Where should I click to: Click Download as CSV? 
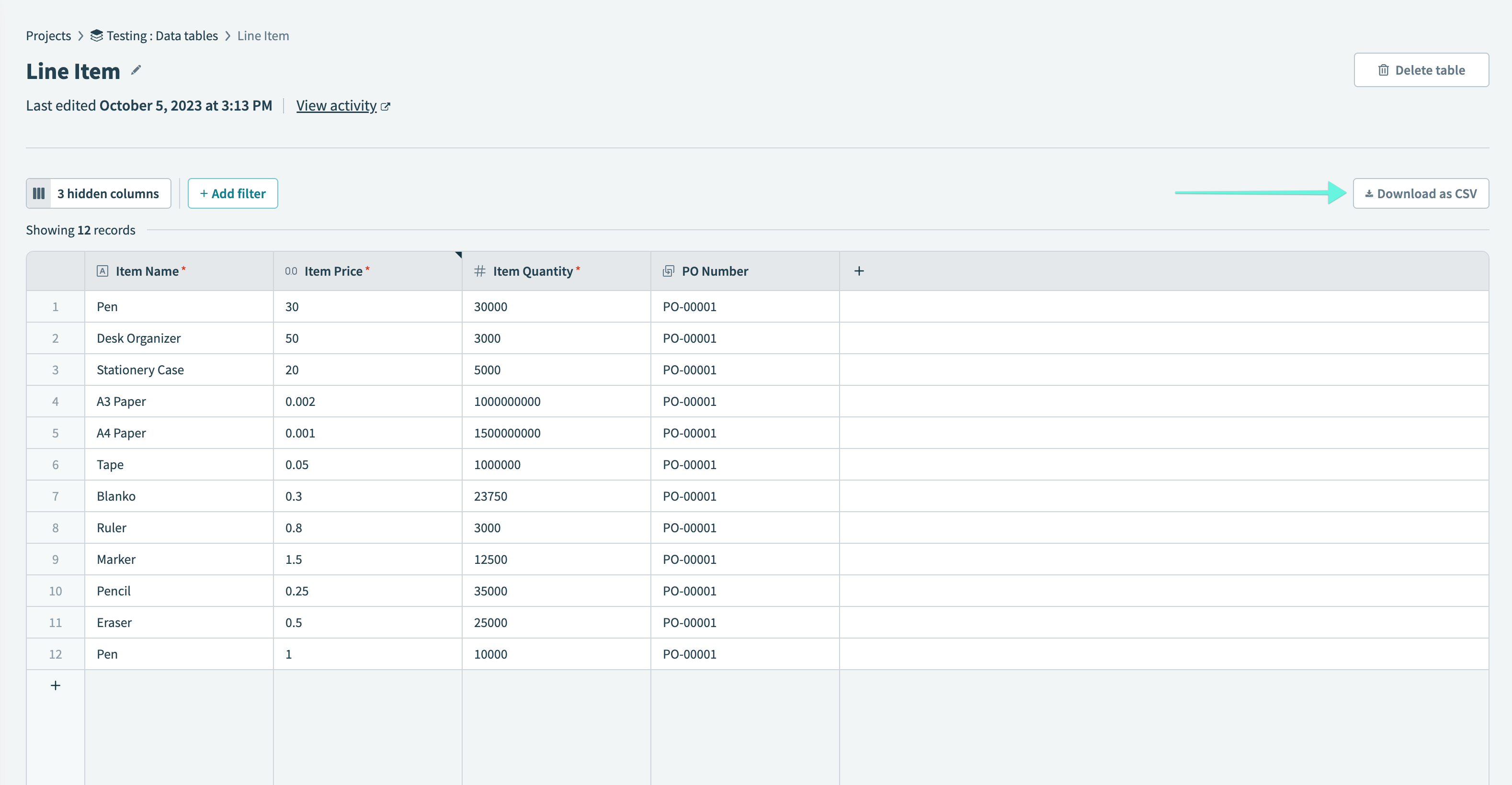tap(1421, 193)
